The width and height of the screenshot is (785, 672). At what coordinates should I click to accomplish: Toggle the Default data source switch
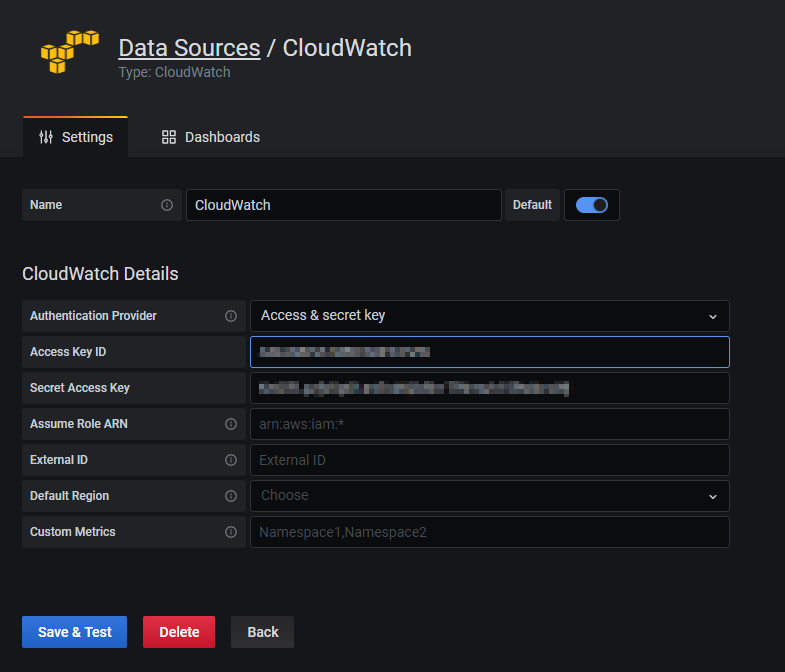click(x=592, y=205)
